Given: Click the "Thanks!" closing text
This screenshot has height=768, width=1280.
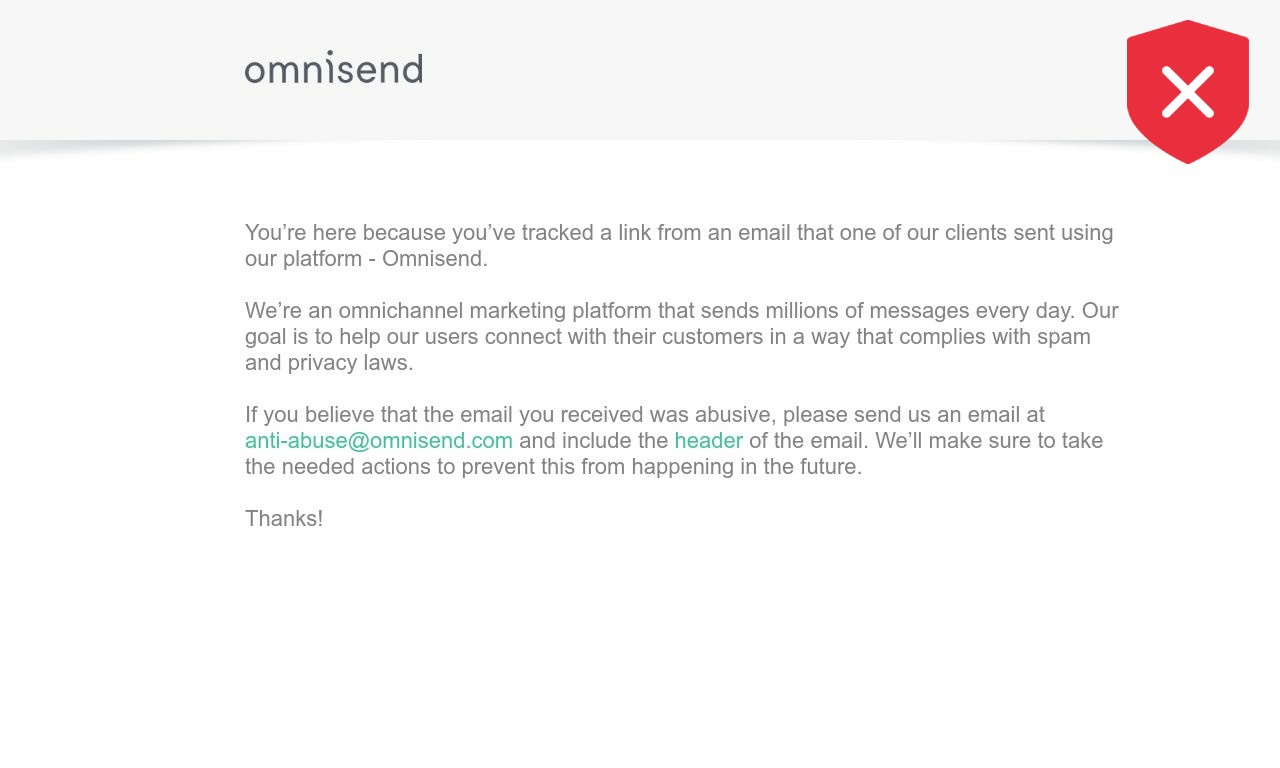Looking at the screenshot, I should pyautogui.click(x=284, y=519).
